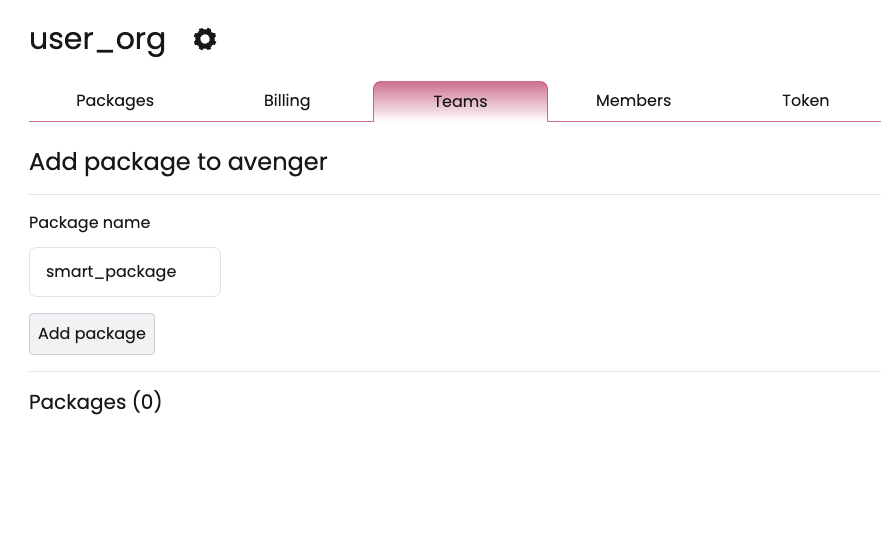
Task: Click blank space right of Add package button
Action: [x=500, y=334]
